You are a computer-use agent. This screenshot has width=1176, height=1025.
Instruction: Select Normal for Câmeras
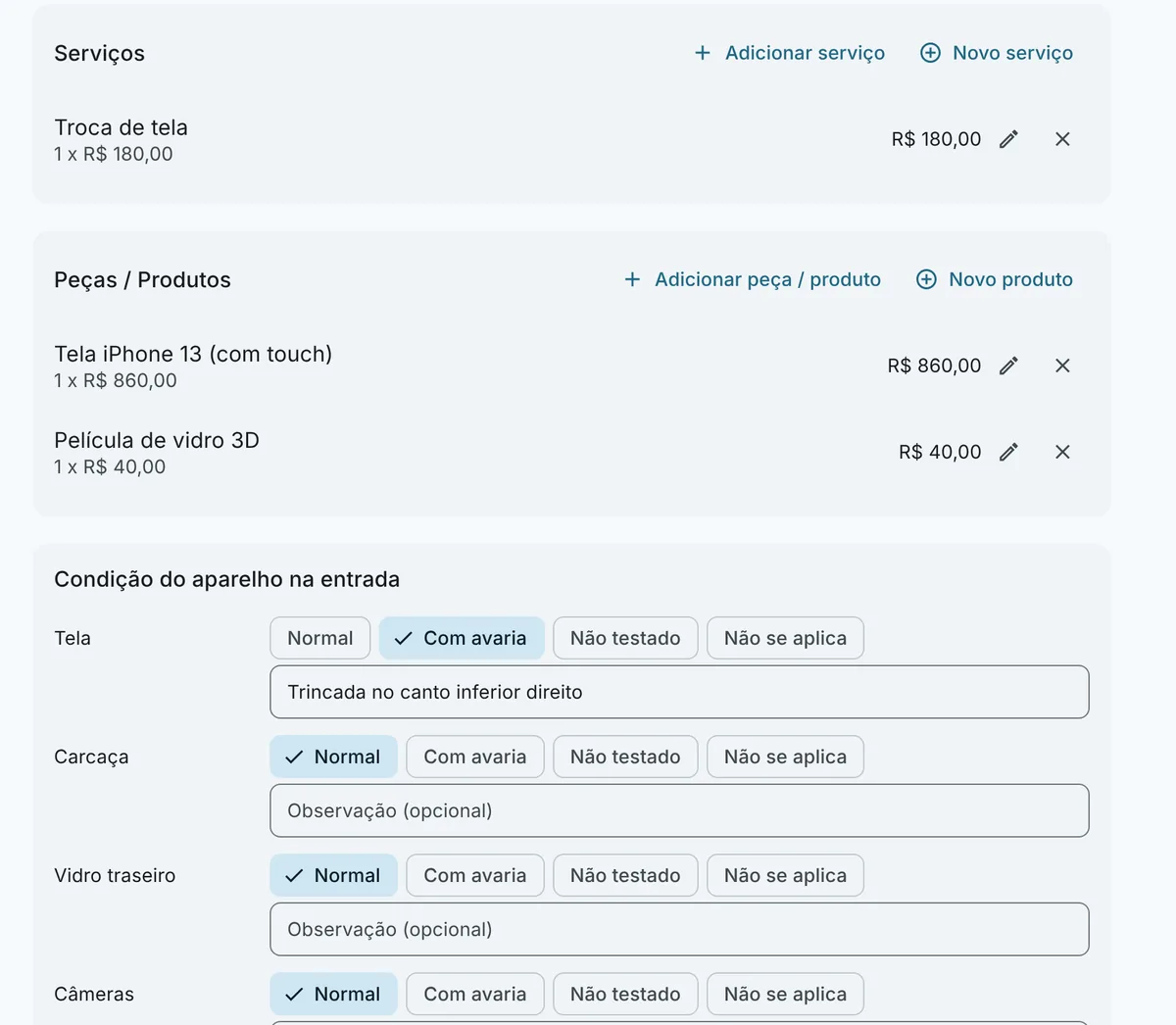click(334, 994)
